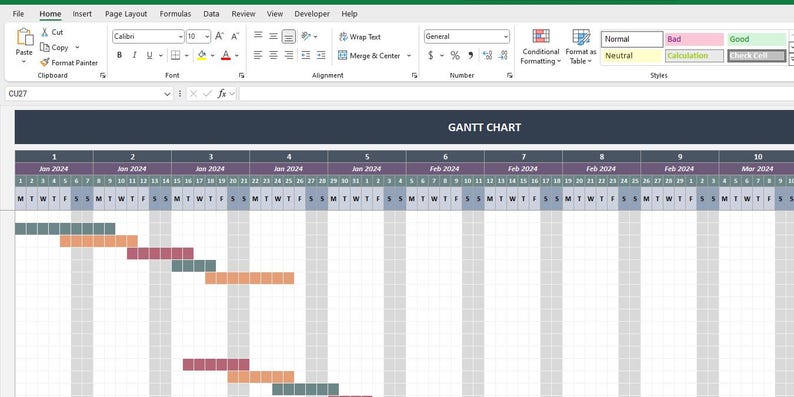Image resolution: width=794 pixels, height=397 pixels.
Task: Click the Cut scissors icon
Action: (x=45, y=32)
